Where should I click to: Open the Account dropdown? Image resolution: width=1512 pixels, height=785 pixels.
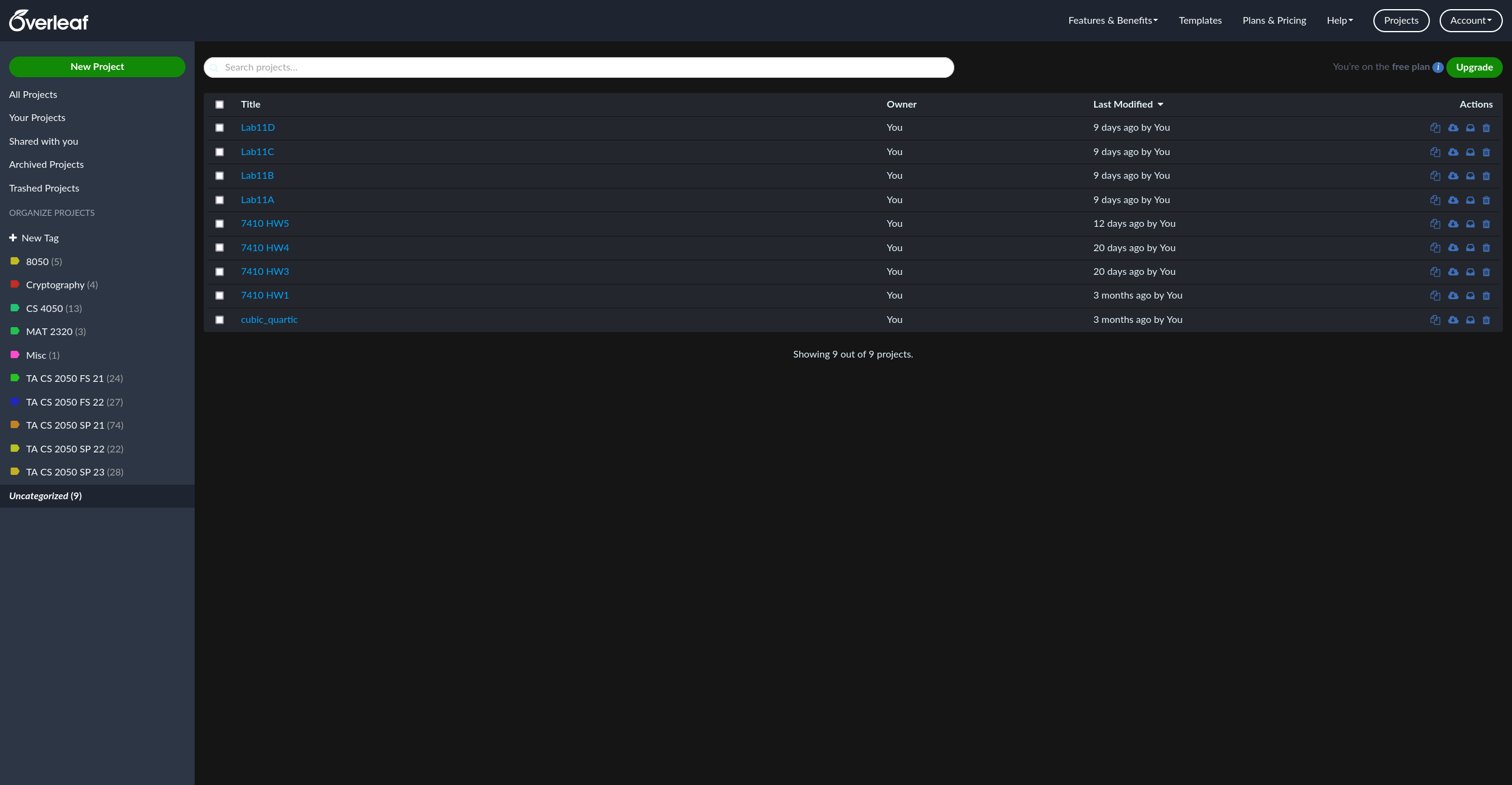coord(1471,21)
